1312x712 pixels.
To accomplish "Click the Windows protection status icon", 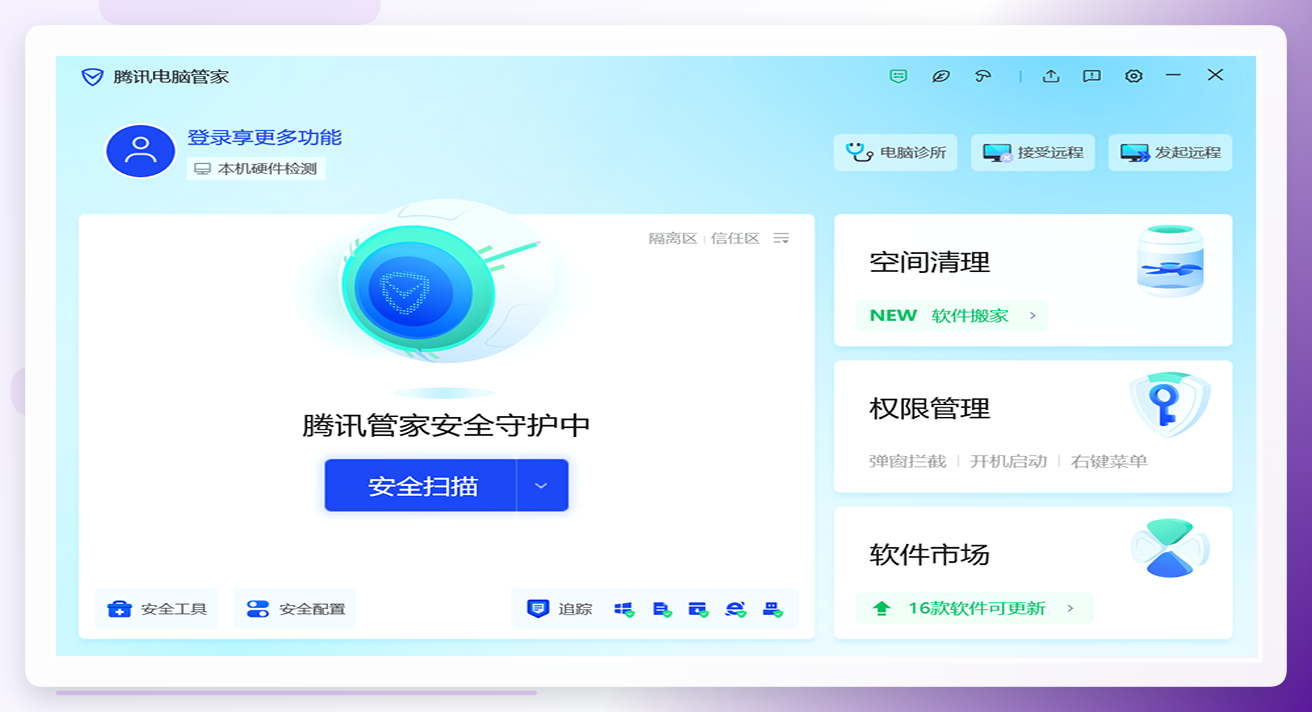I will tap(624, 609).
